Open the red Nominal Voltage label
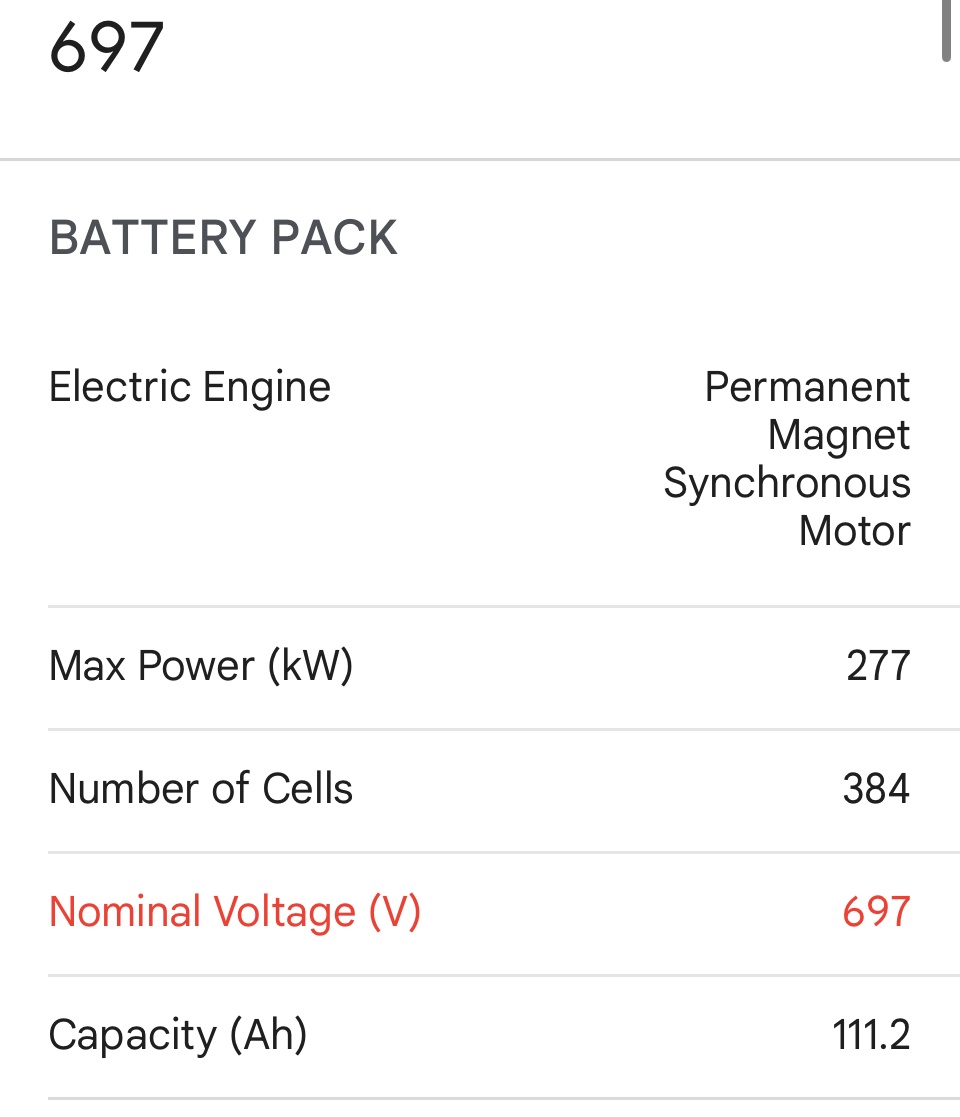 pyautogui.click(x=203, y=912)
